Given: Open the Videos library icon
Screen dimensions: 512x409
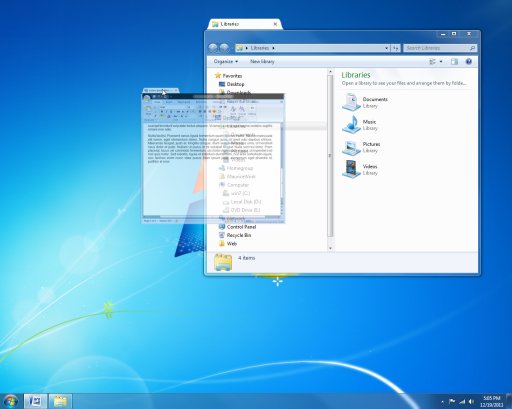Looking at the screenshot, I should coord(351,169).
